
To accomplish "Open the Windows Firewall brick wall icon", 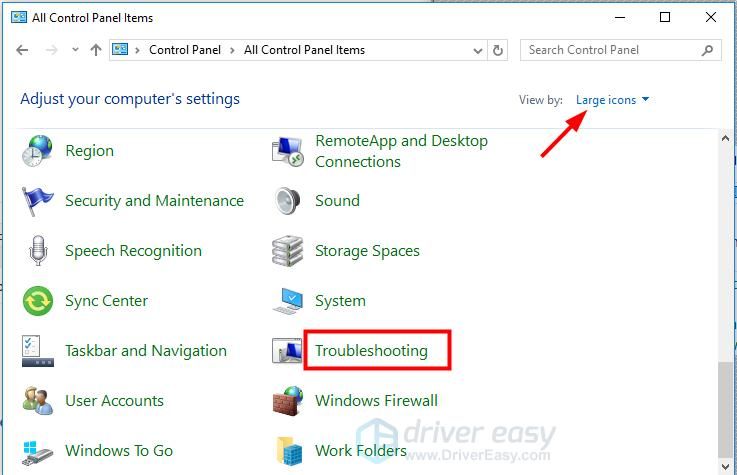I will point(288,401).
